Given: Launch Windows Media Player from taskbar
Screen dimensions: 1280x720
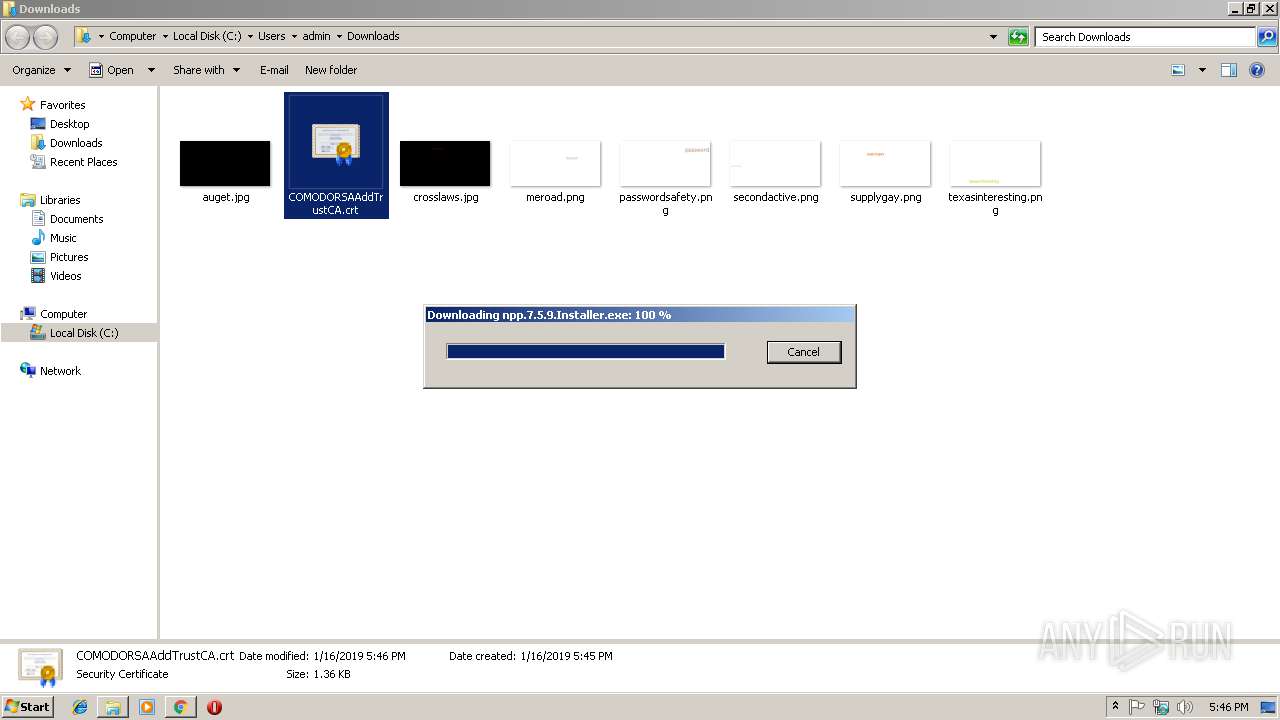Looking at the screenshot, I should (147, 707).
